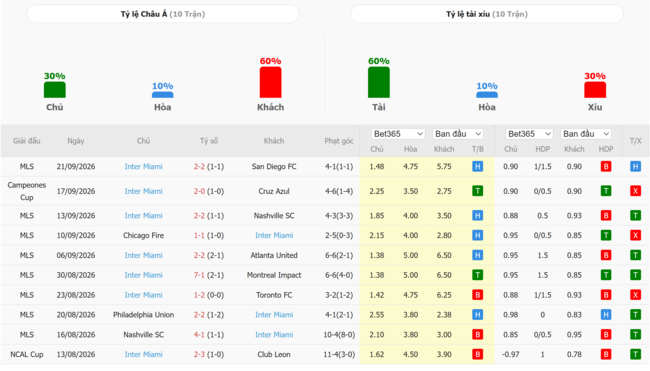The height and width of the screenshot is (371, 650).
Task: Click the red 30% Xỉu bar
Action: (x=595, y=90)
